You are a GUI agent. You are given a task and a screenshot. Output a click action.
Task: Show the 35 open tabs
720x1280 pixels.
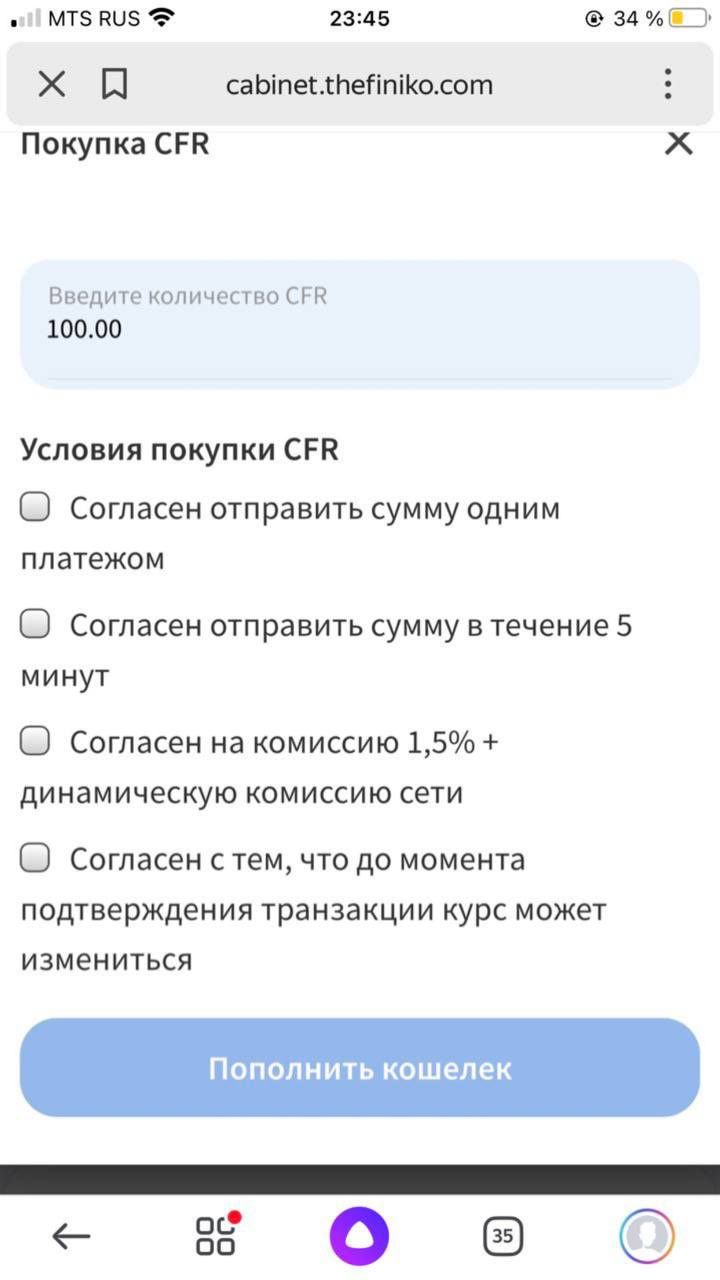point(503,1237)
